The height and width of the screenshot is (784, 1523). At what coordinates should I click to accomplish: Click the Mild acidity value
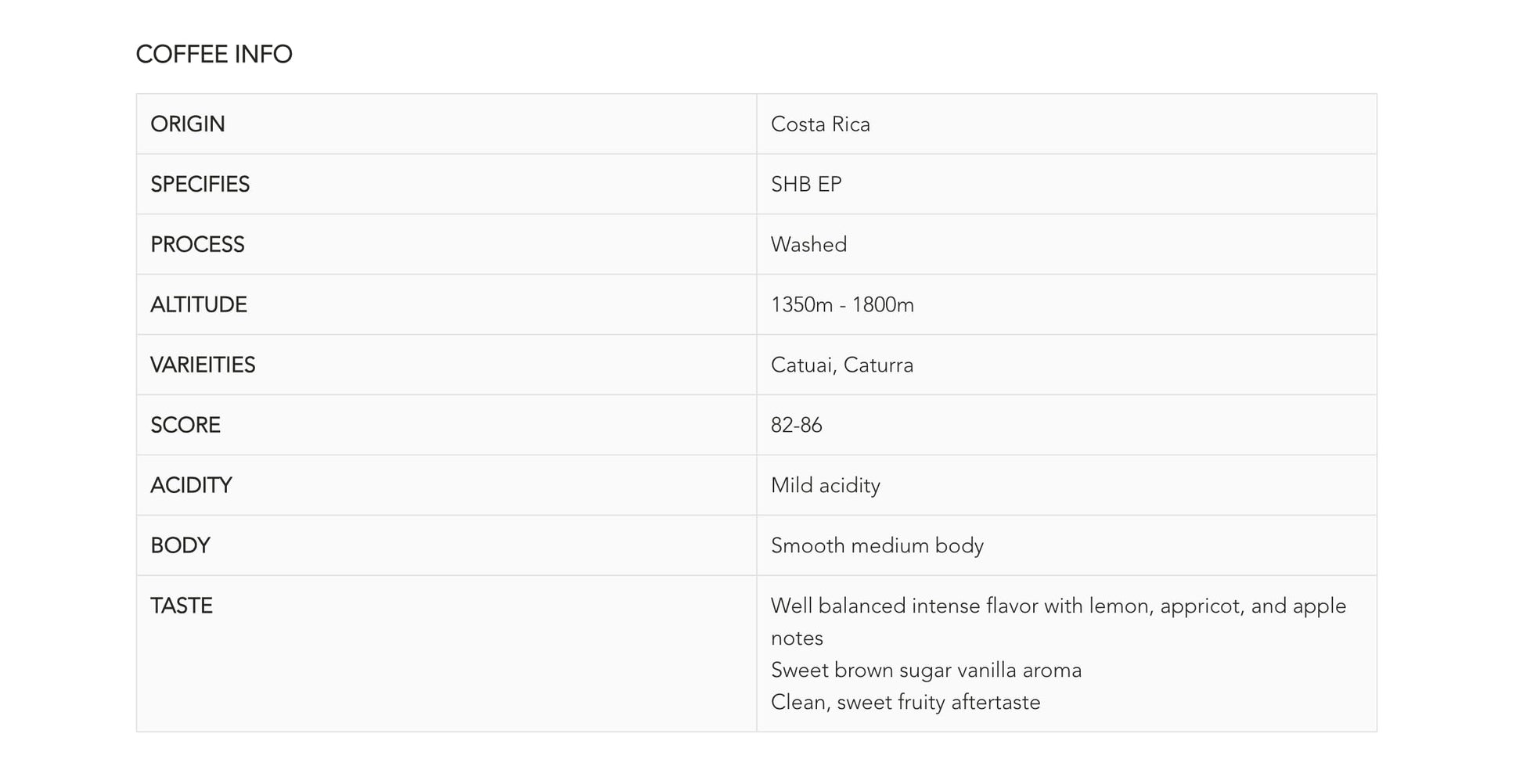pyautogui.click(x=826, y=485)
